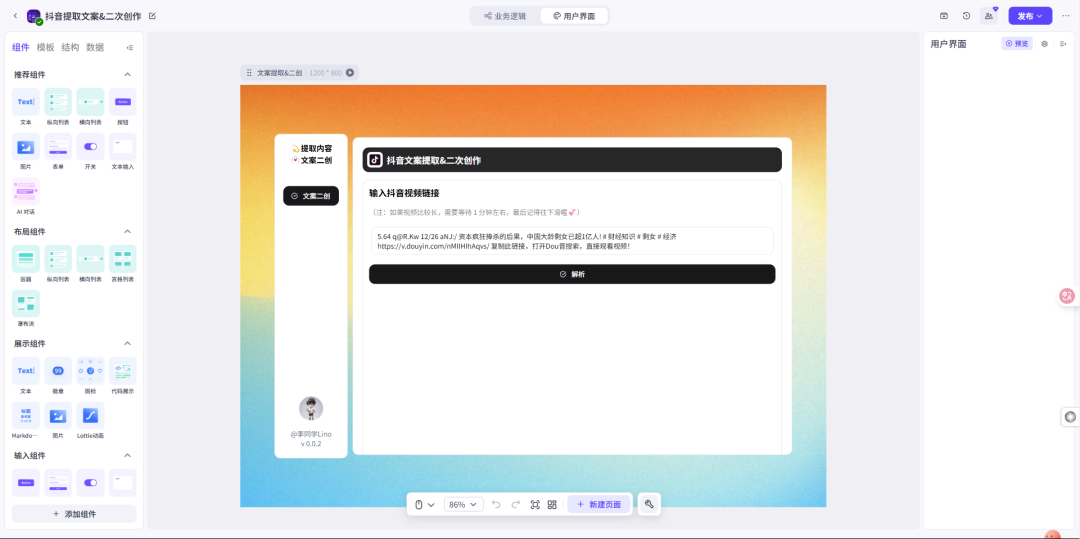
Task: Switch to 业务逻辑 view
Action: pyautogui.click(x=505, y=16)
